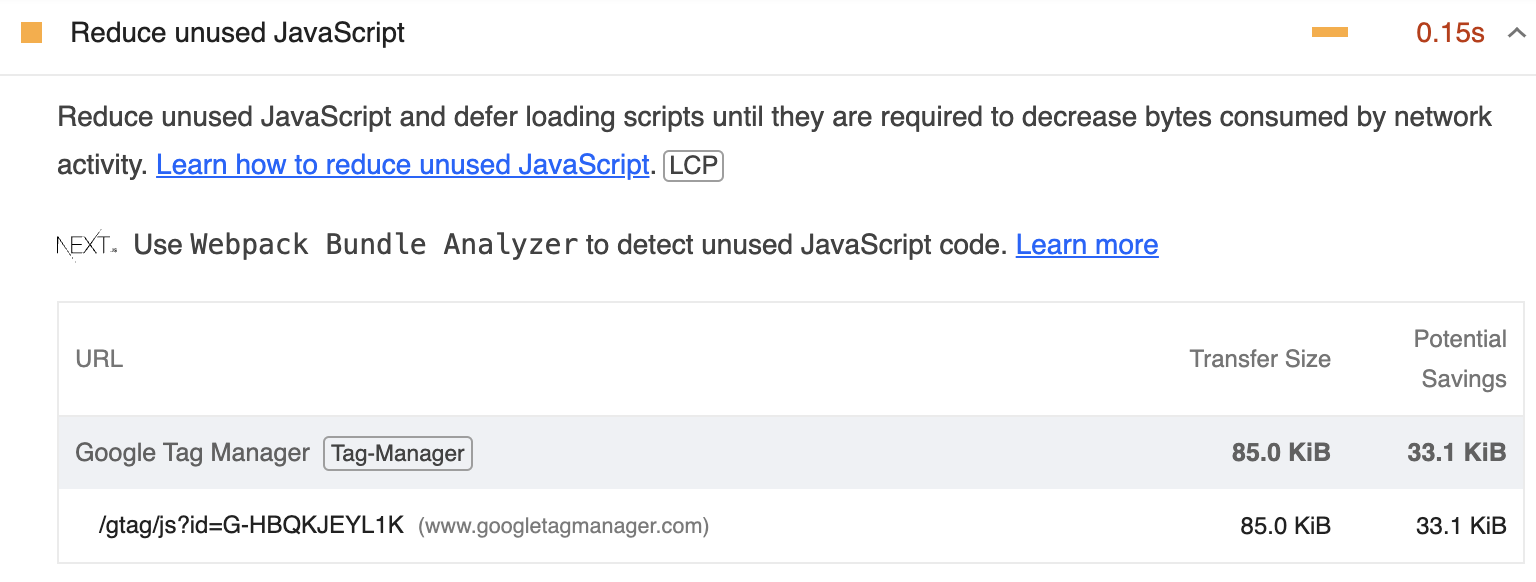The width and height of the screenshot is (1536, 582).
Task: Click the orange savings bar indicator
Action: point(1330,31)
